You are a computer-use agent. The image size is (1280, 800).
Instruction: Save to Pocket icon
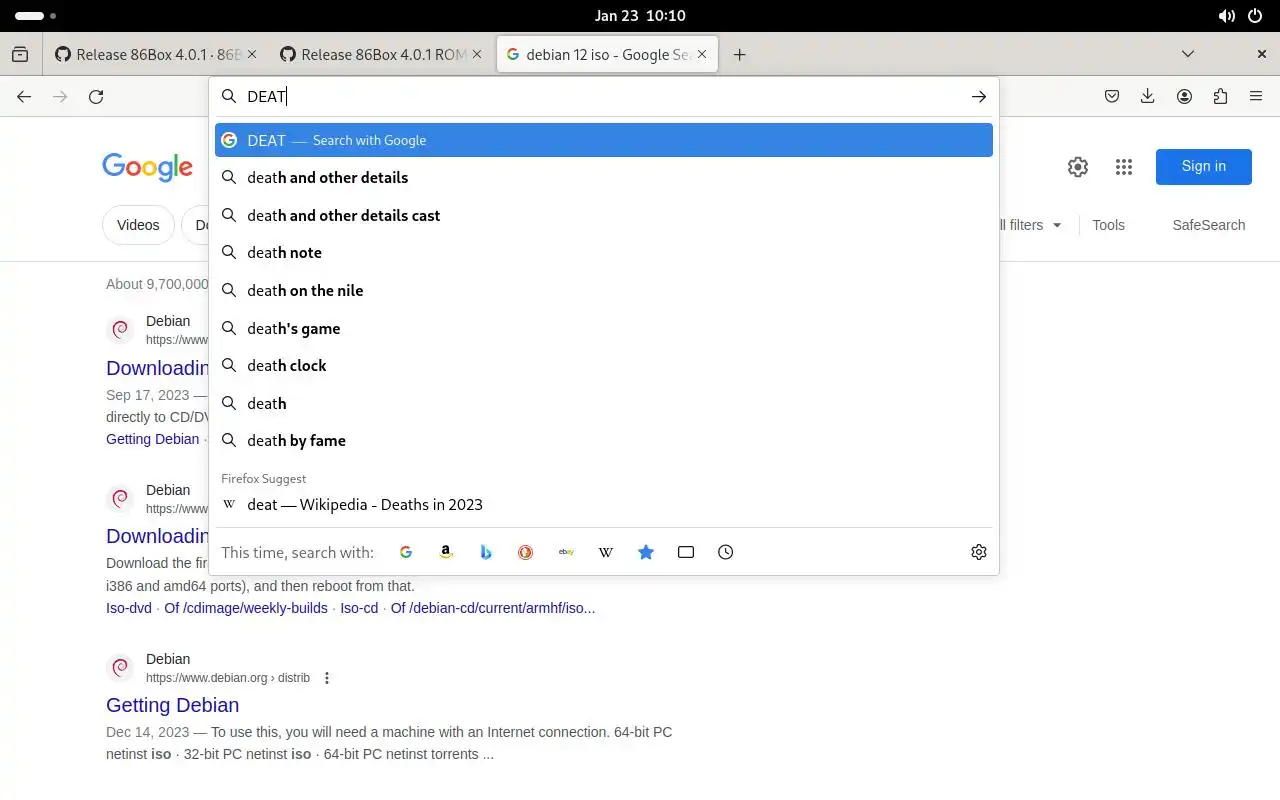coord(1112,97)
